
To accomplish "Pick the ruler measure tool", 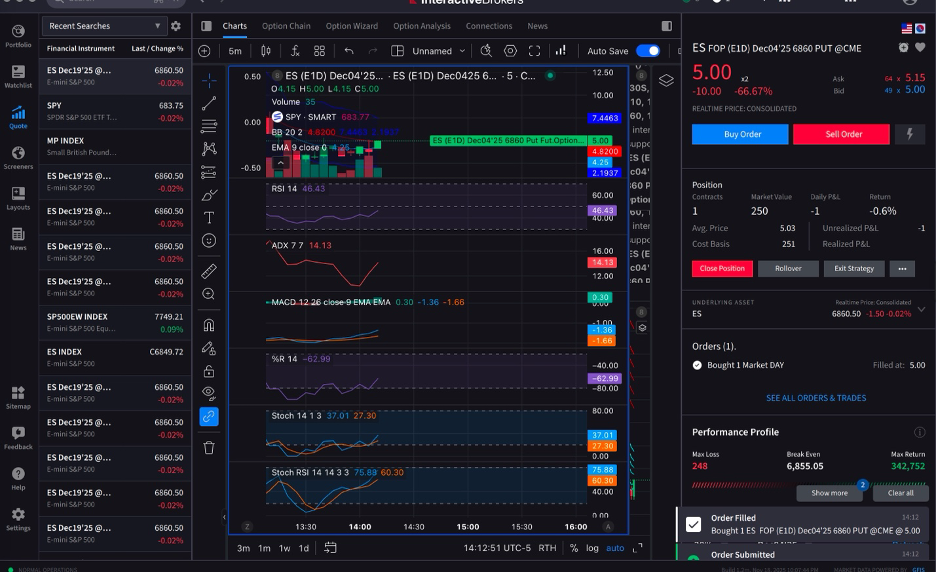I will point(209,271).
